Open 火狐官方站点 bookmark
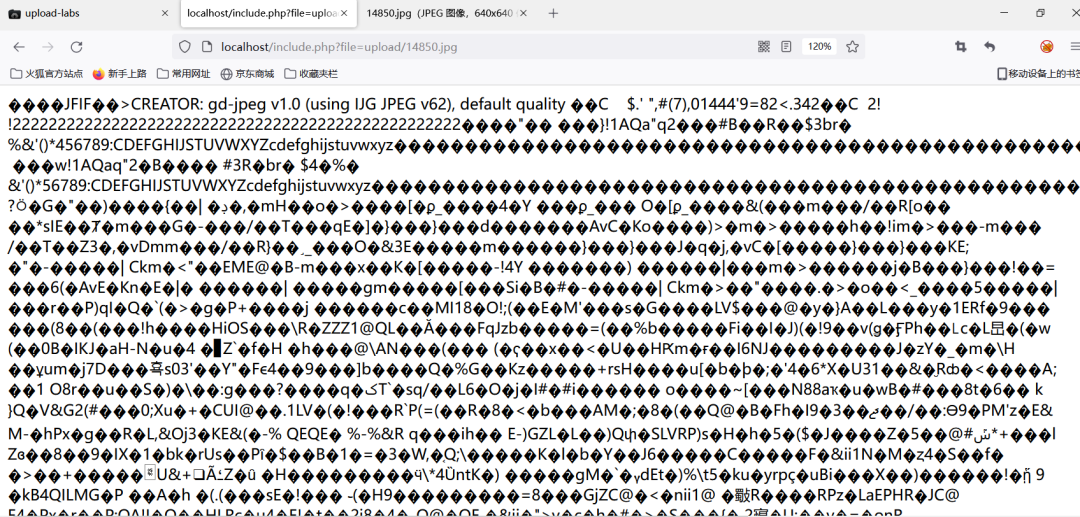The width and height of the screenshot is (1080, 517). (x=47, y=74)
